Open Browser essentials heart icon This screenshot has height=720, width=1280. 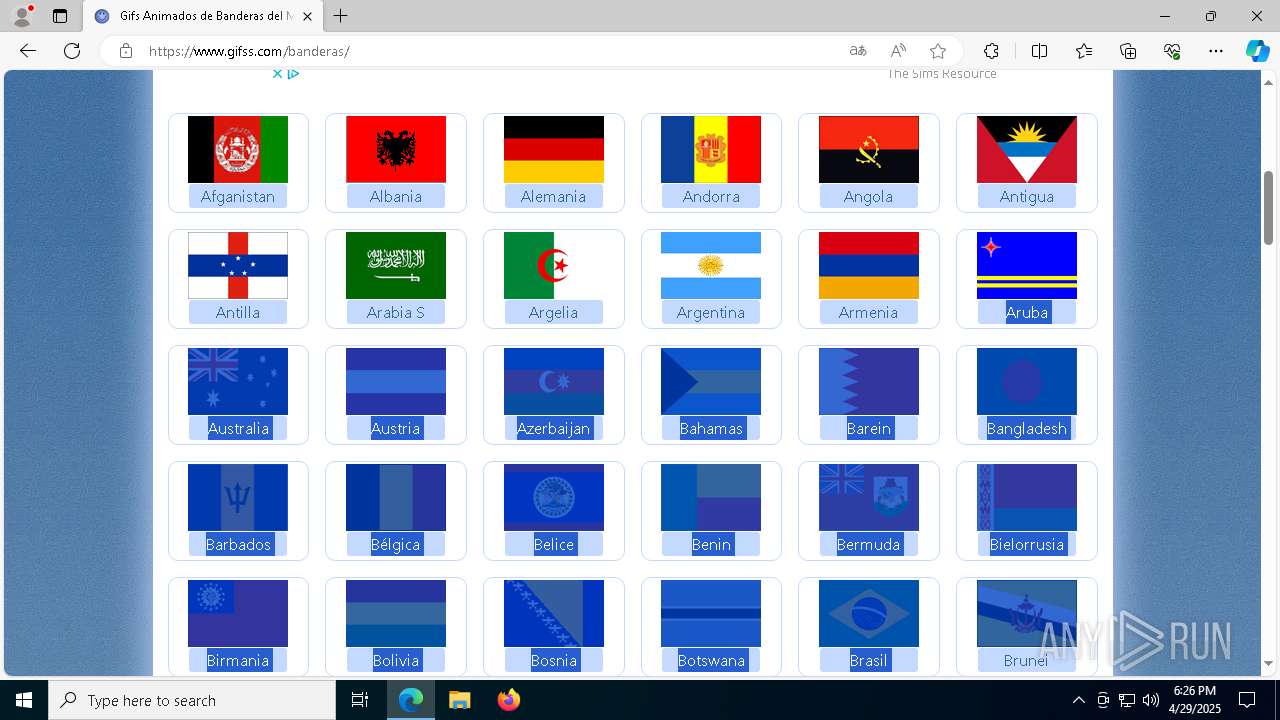click(1172, 51)
